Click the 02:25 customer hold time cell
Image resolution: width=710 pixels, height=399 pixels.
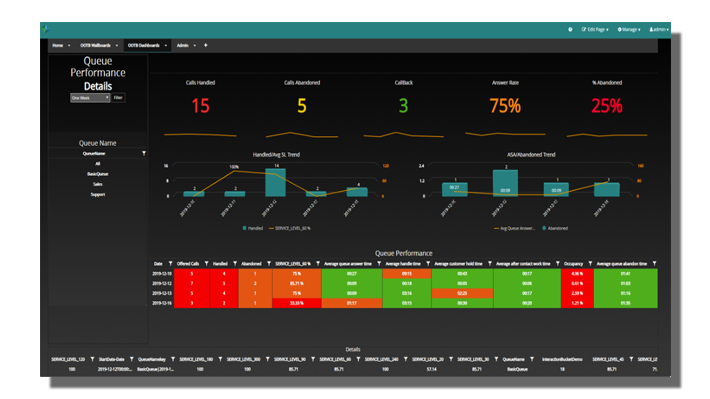click(x=462, y=293)
